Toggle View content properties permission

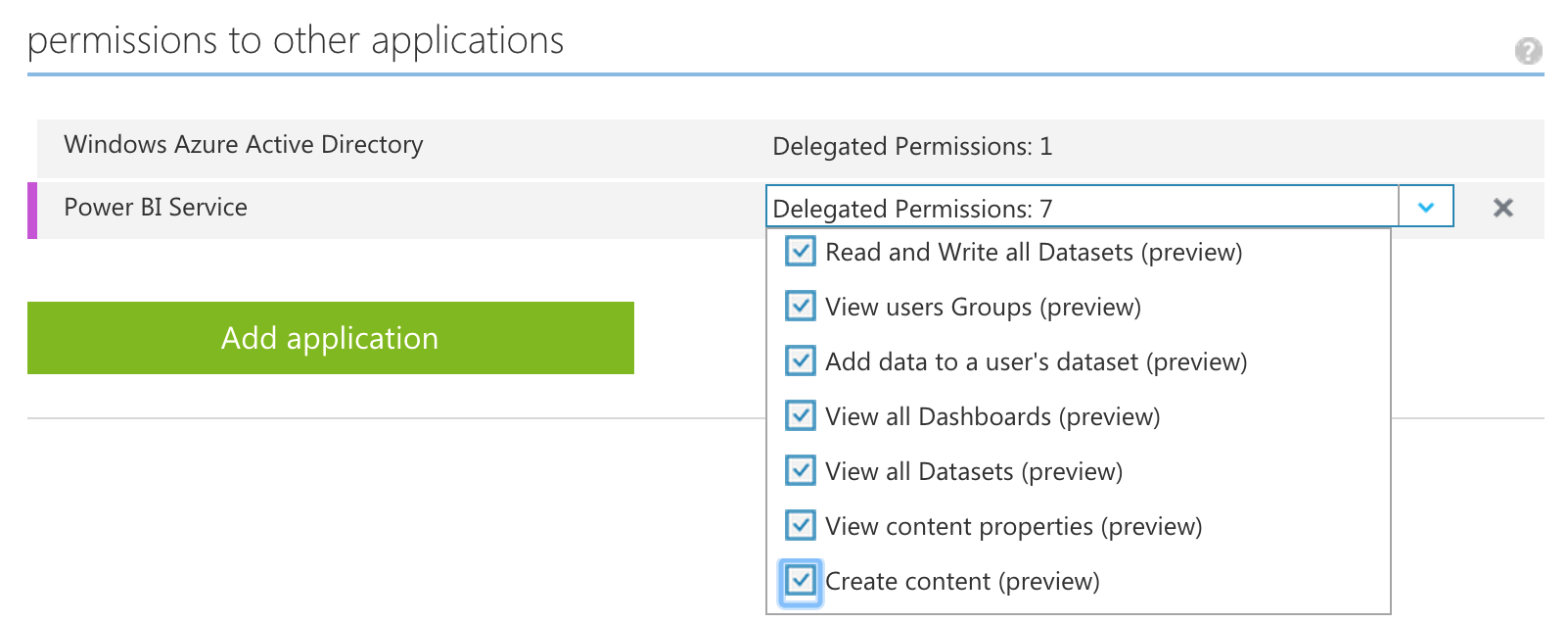coord(800,525)
